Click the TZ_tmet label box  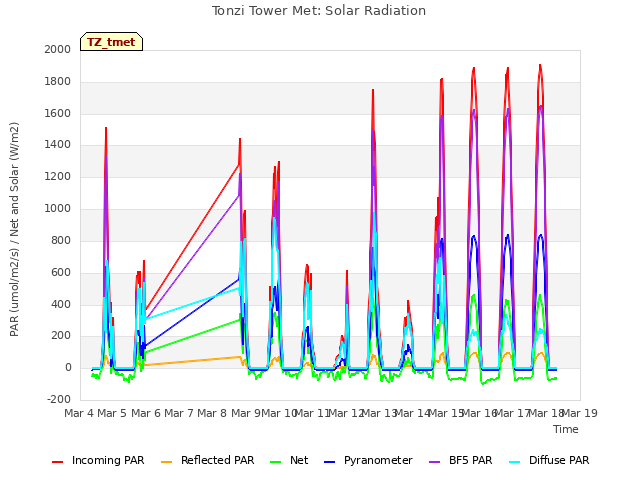click(x=111, y=42)
